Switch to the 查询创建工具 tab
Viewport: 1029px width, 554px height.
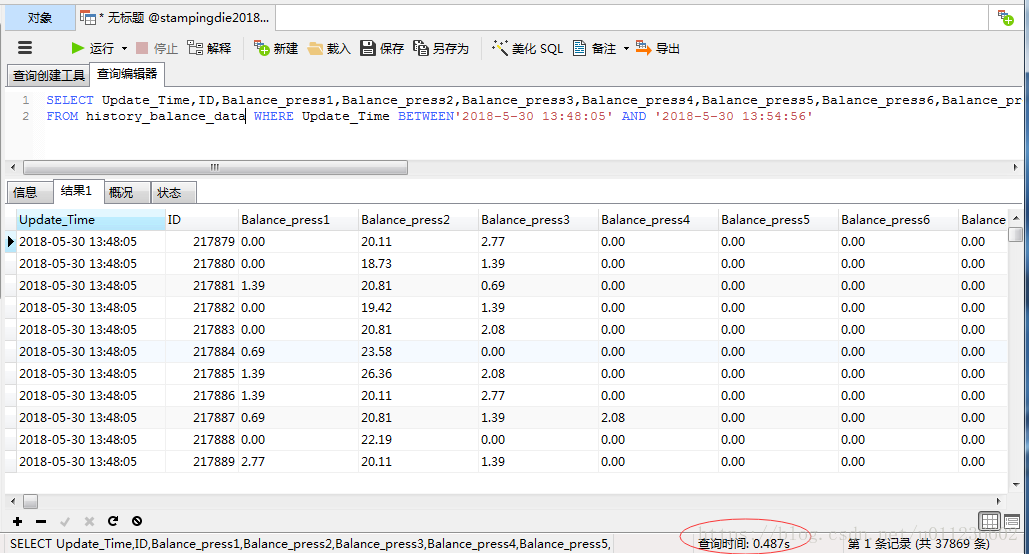(x=49, y=75)
